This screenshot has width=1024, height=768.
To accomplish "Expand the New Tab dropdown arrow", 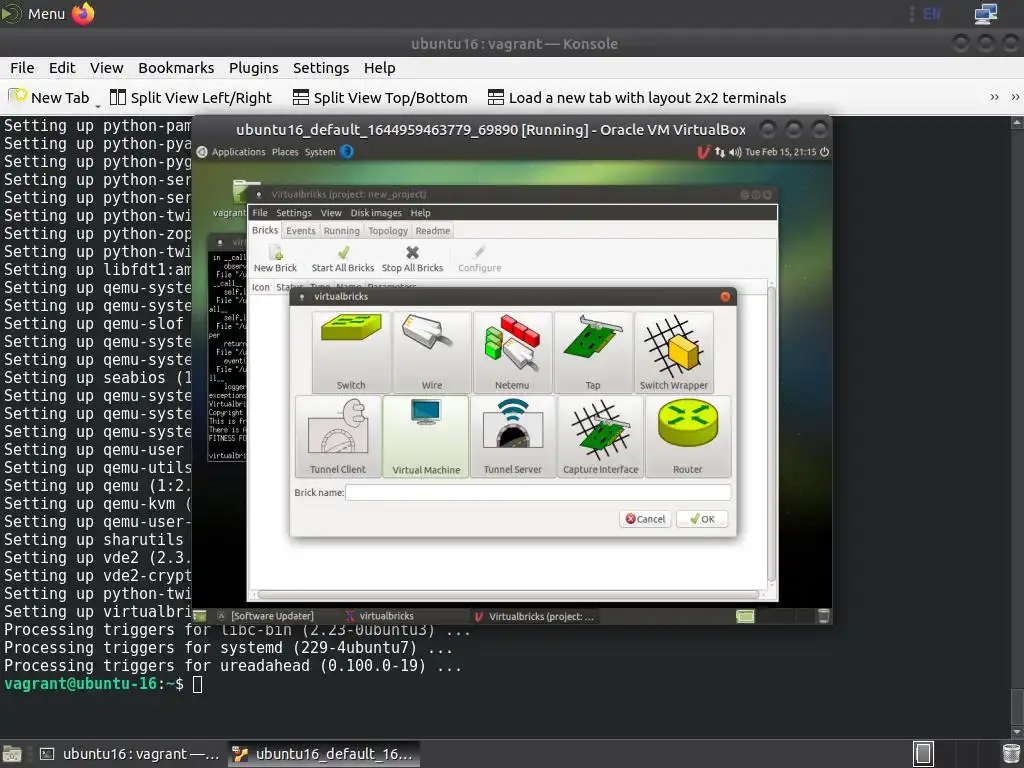I will click(x=98, y=104).
